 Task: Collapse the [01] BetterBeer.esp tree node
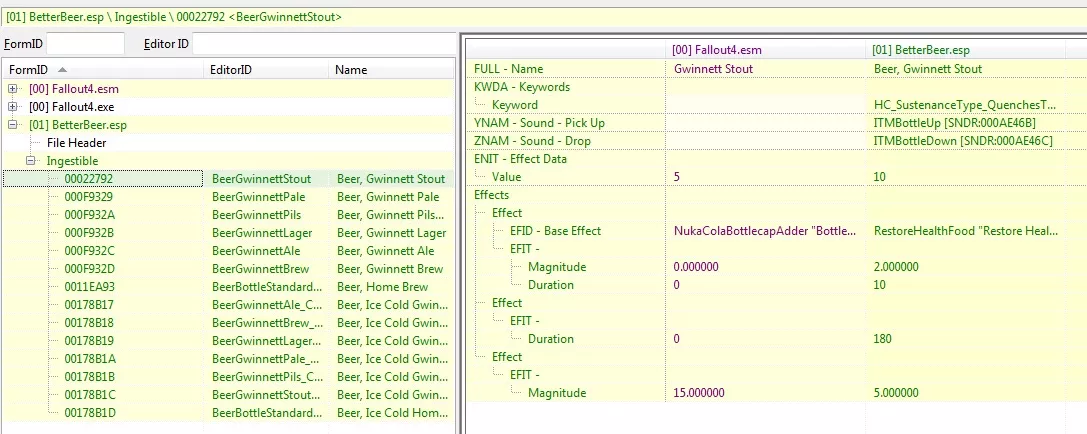click(13, 125)
